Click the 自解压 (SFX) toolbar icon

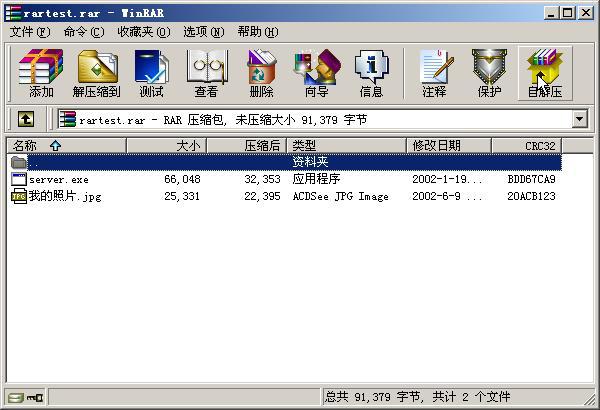(x=545, y=73)
